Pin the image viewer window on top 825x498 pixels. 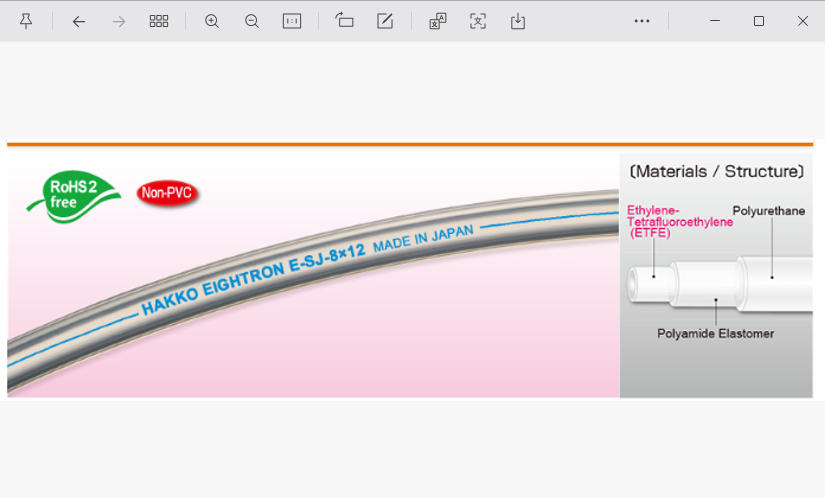26,22
